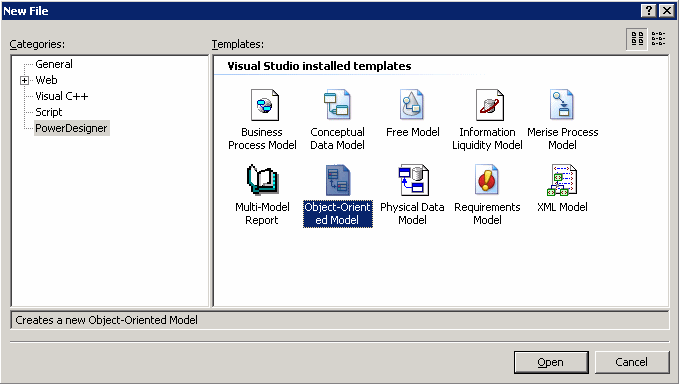This screenshot has width=679, height=384.
Task: Select the General category
Action: pyautogui.click(x=54, y=64)
